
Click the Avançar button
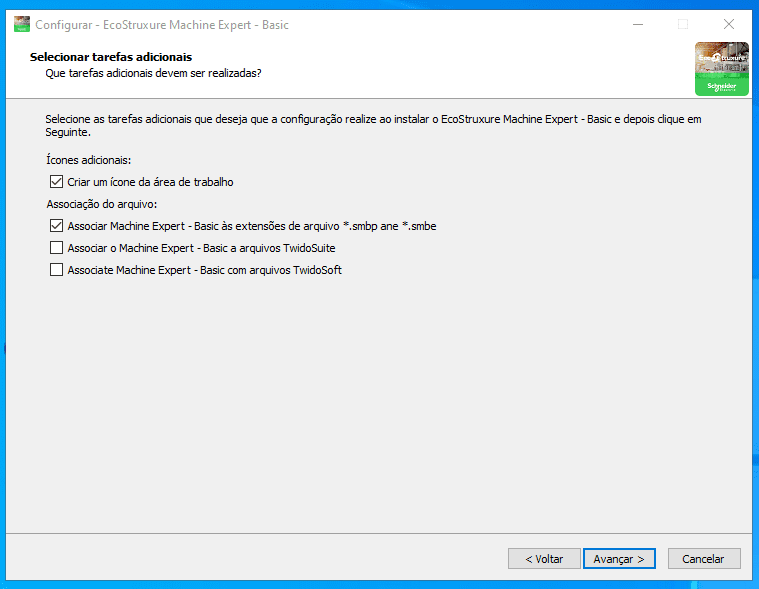[x=619, y=559]
